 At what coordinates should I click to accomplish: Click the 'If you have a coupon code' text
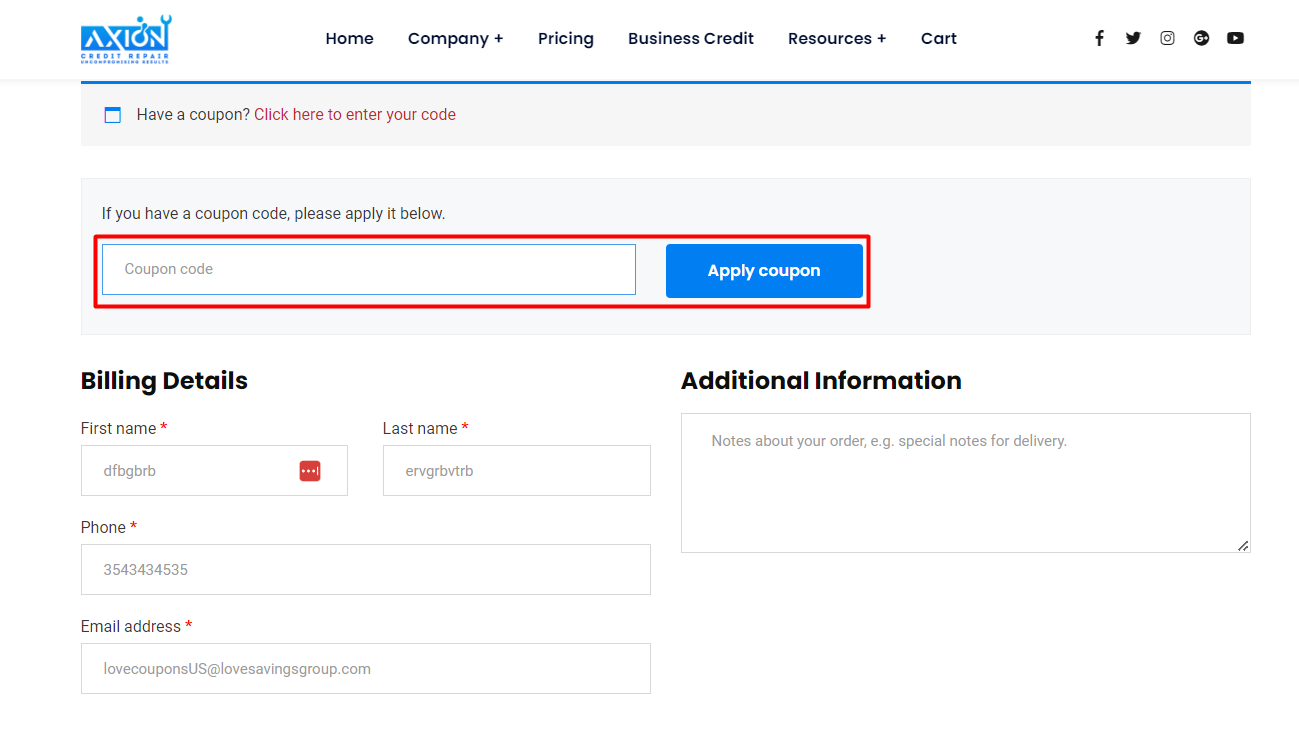(x=273, y=214)
